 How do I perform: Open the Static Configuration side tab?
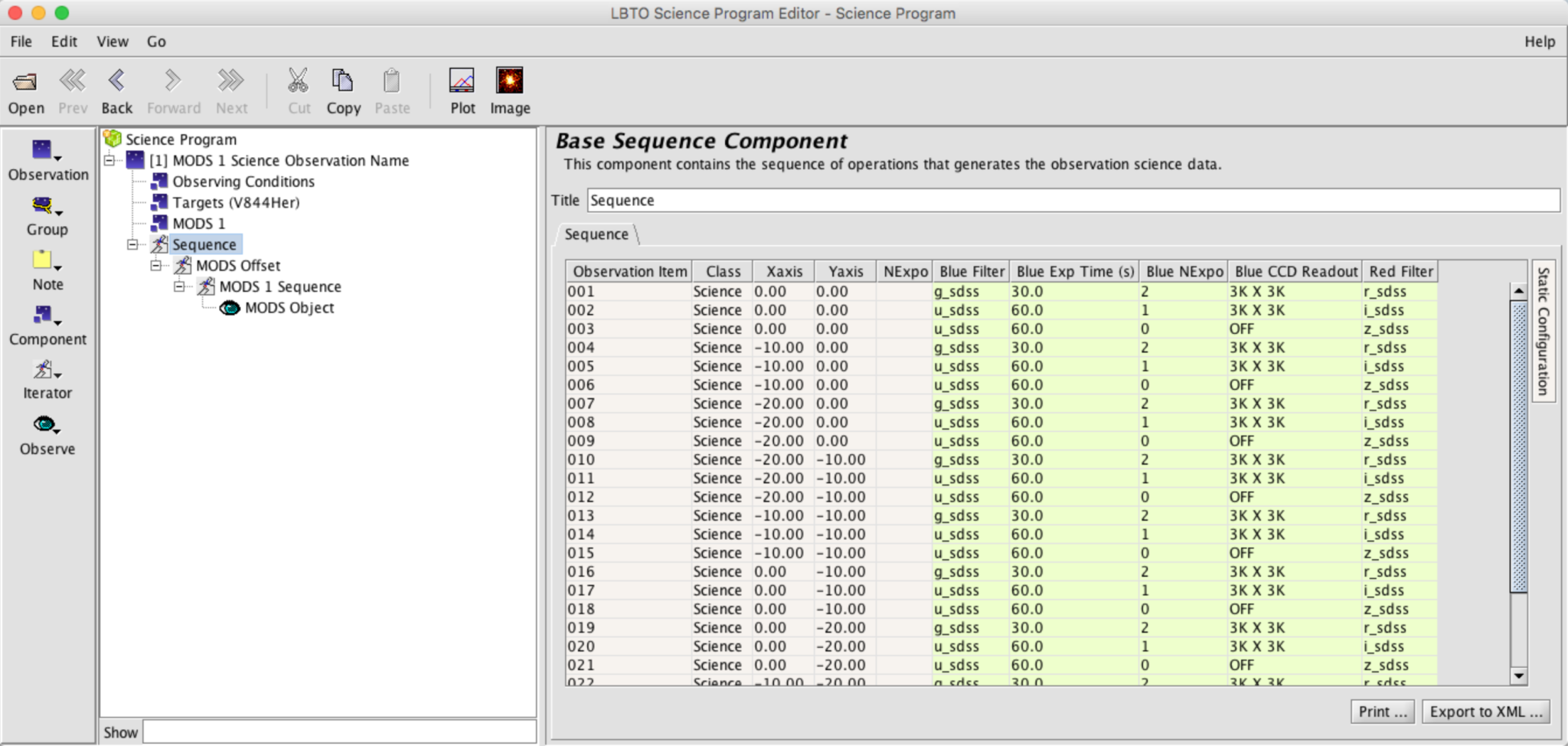[1543, 331]
